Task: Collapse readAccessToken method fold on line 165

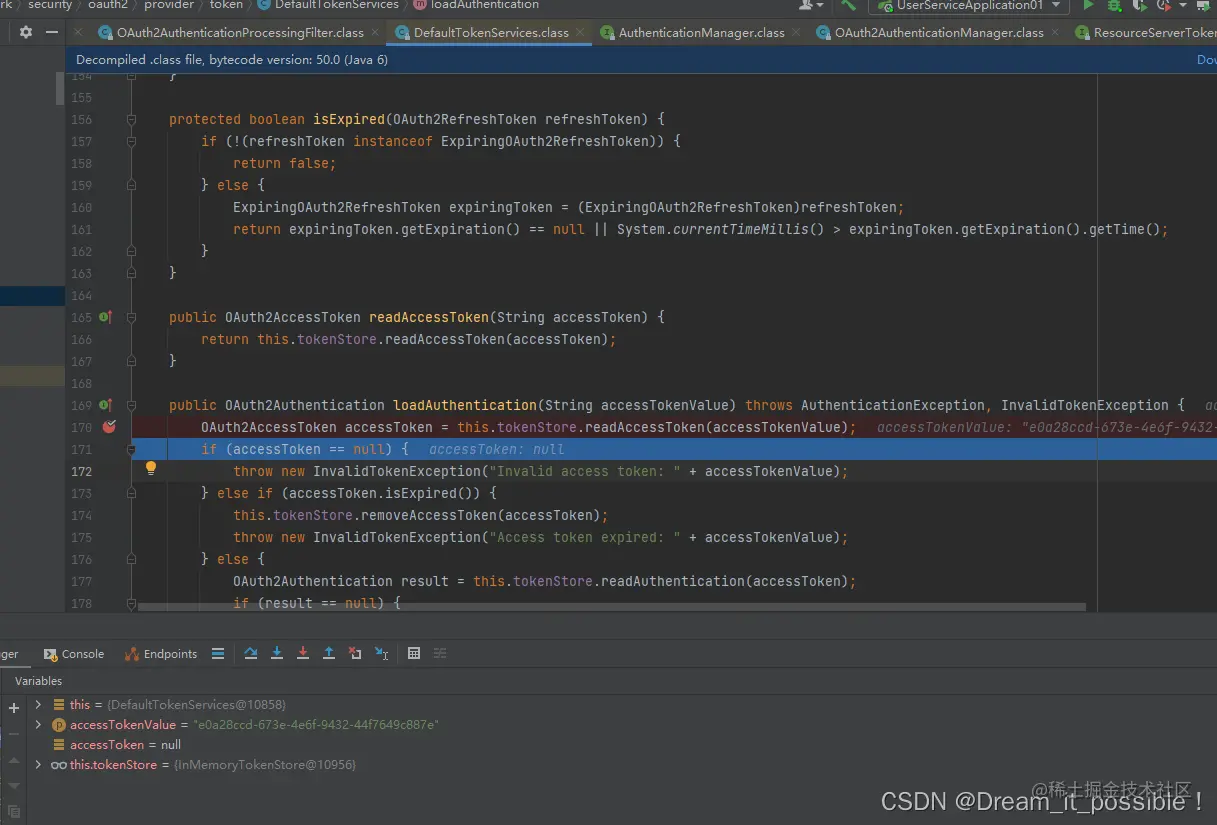Action: pos(131,317)
